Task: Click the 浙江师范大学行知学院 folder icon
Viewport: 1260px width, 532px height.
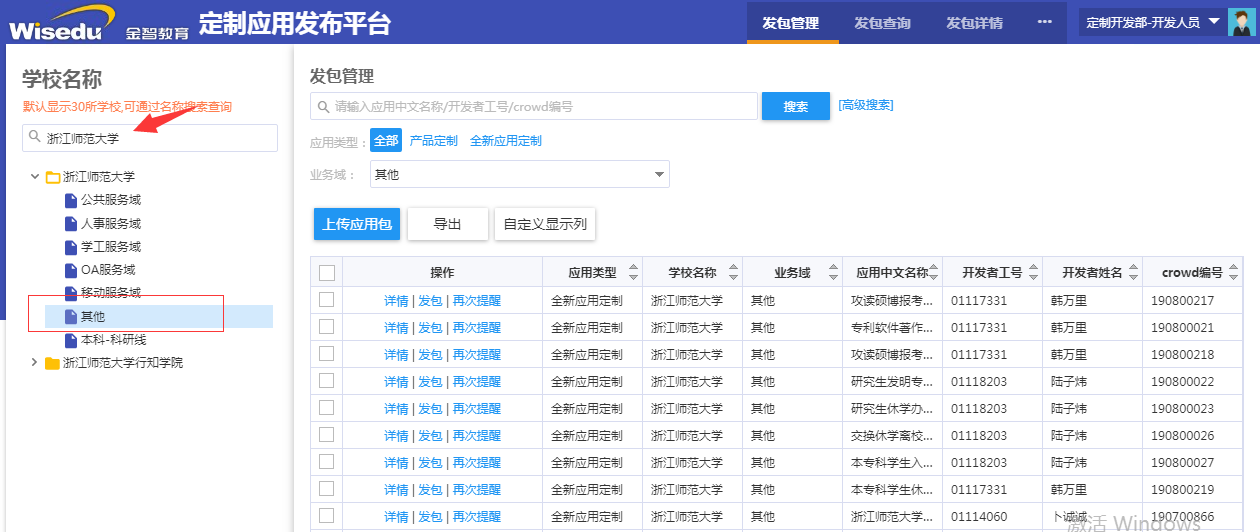Action: tap(53, 363)
